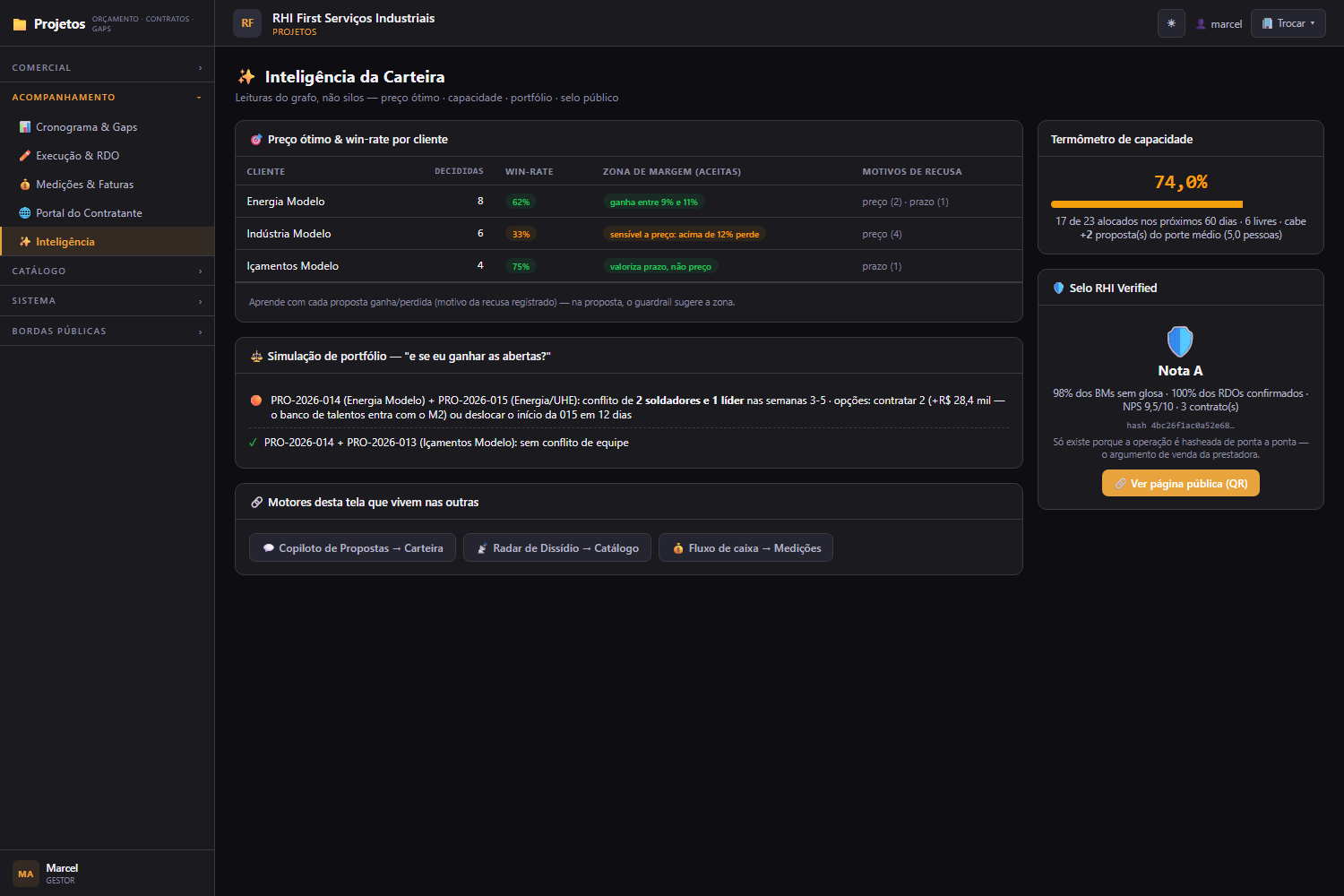Click the 'preço (4)' refusal reason
The height and width of the screenshot is (896, 1344).
pyautogui.click(x=882, y=235)
